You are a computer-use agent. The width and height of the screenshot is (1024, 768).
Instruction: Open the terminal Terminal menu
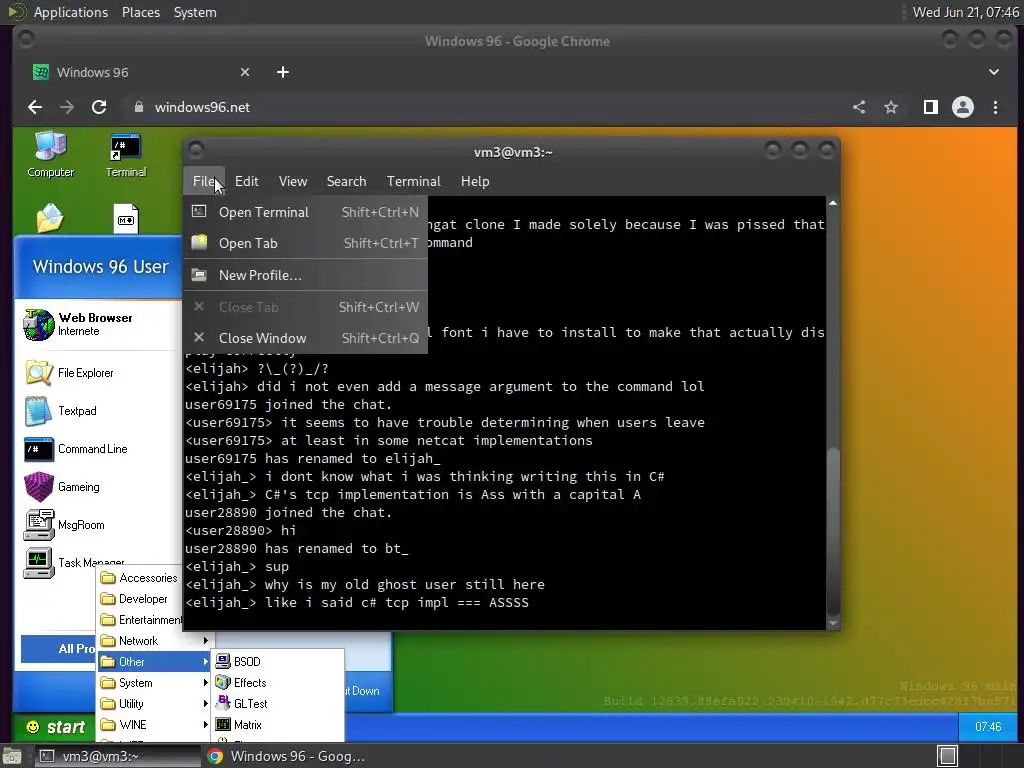[413, 181]
